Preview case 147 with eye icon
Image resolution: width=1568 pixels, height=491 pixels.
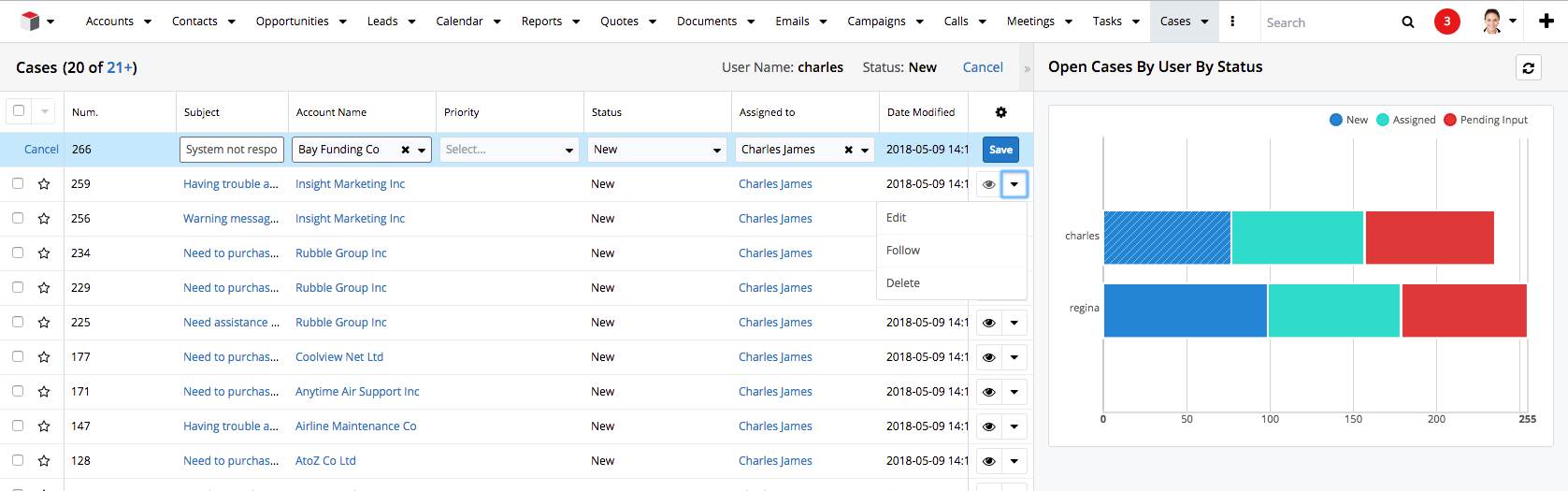(x=988, y=426)
